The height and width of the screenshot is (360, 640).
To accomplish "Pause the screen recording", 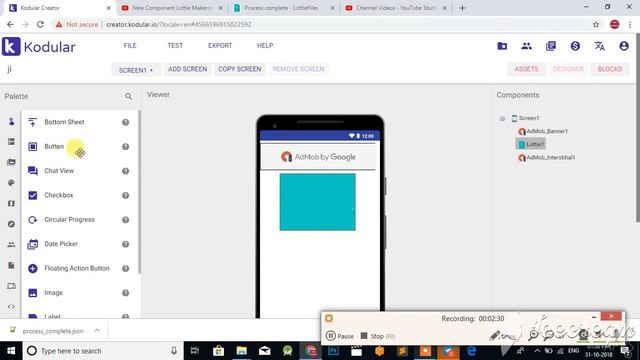I will pos(340,336).
